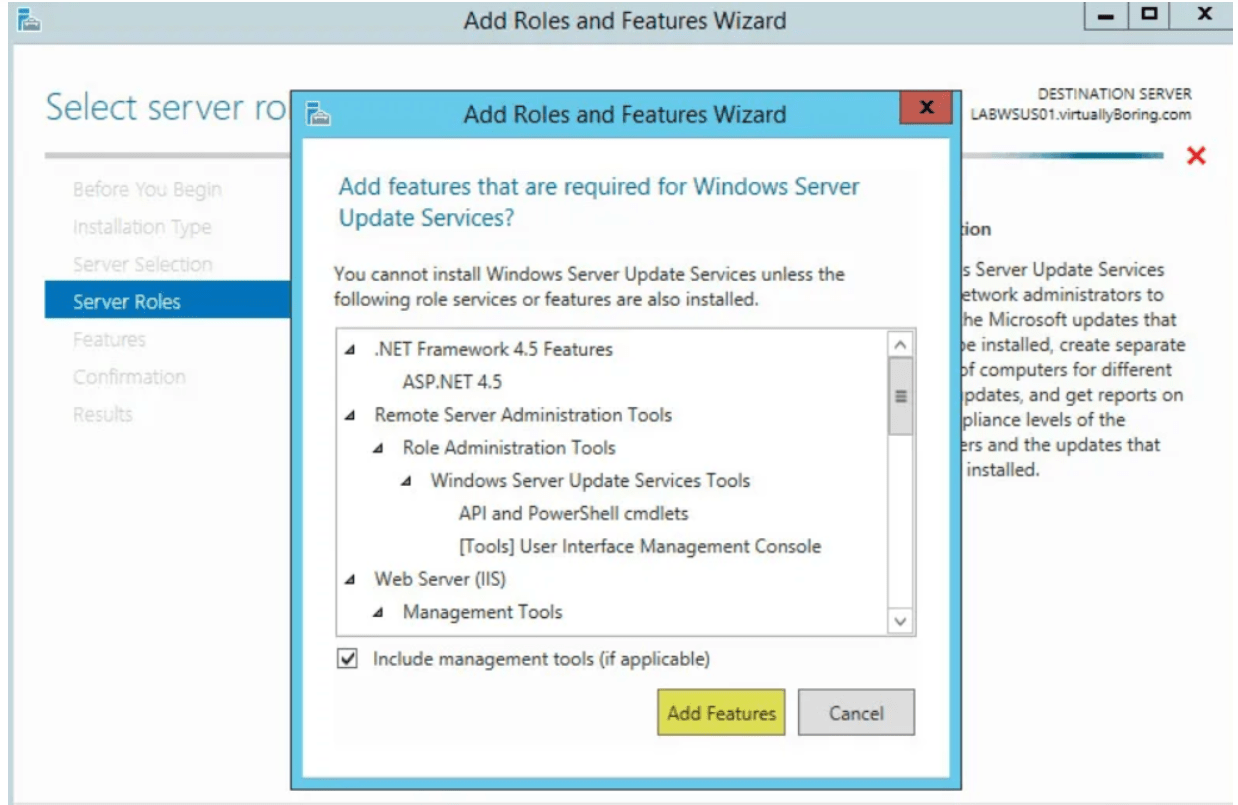Select API and PowerShell cmdlets row

(573, 514)
